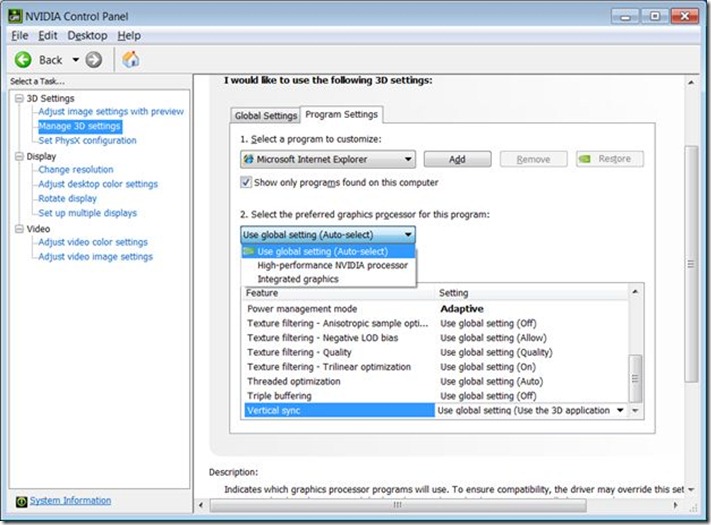This screenshot has width=711, height=525.
Task: Open the Back history dropdown arrow
Action: click(x=76, y=59)
